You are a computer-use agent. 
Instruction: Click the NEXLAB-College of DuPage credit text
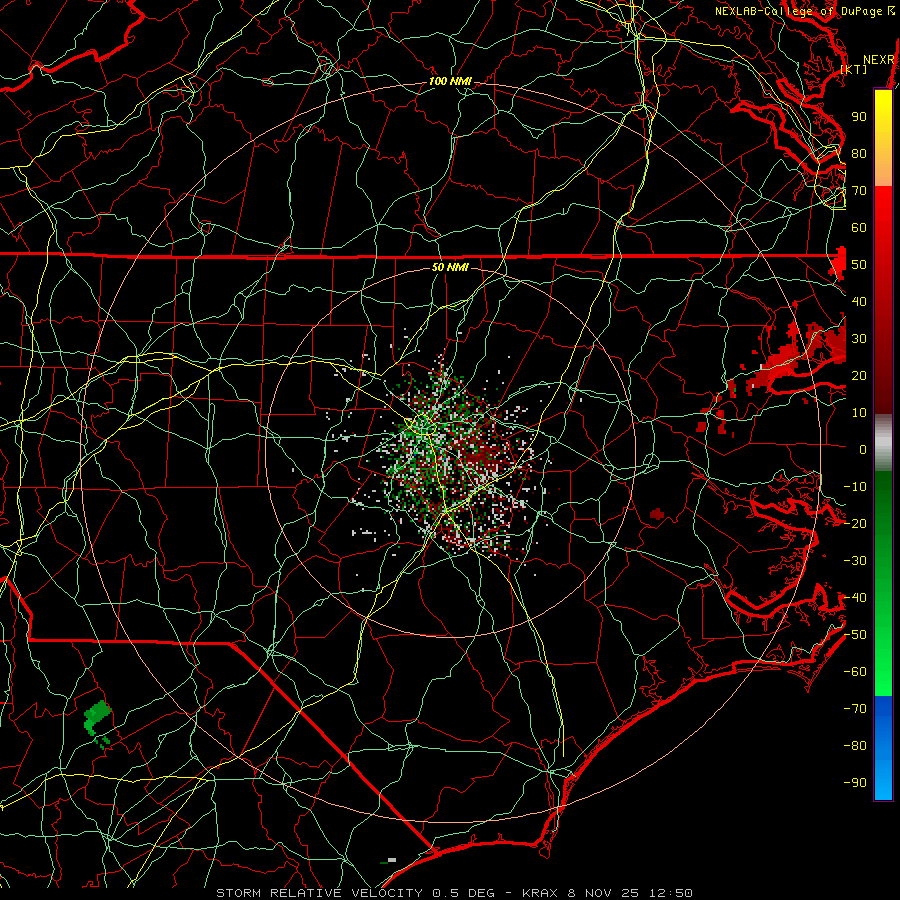[x=804, y=11]
